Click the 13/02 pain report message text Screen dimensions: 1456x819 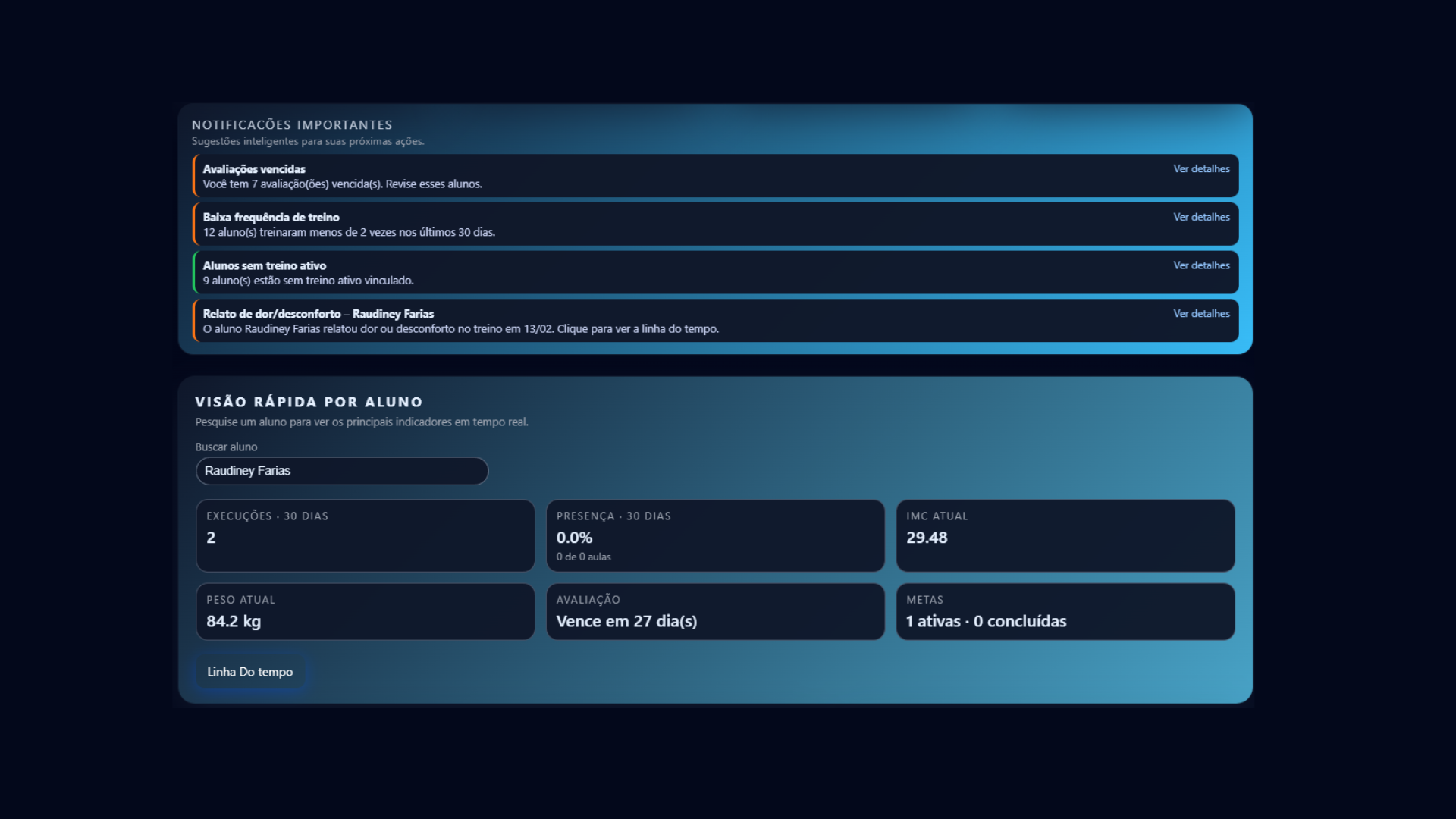point(460,329)
